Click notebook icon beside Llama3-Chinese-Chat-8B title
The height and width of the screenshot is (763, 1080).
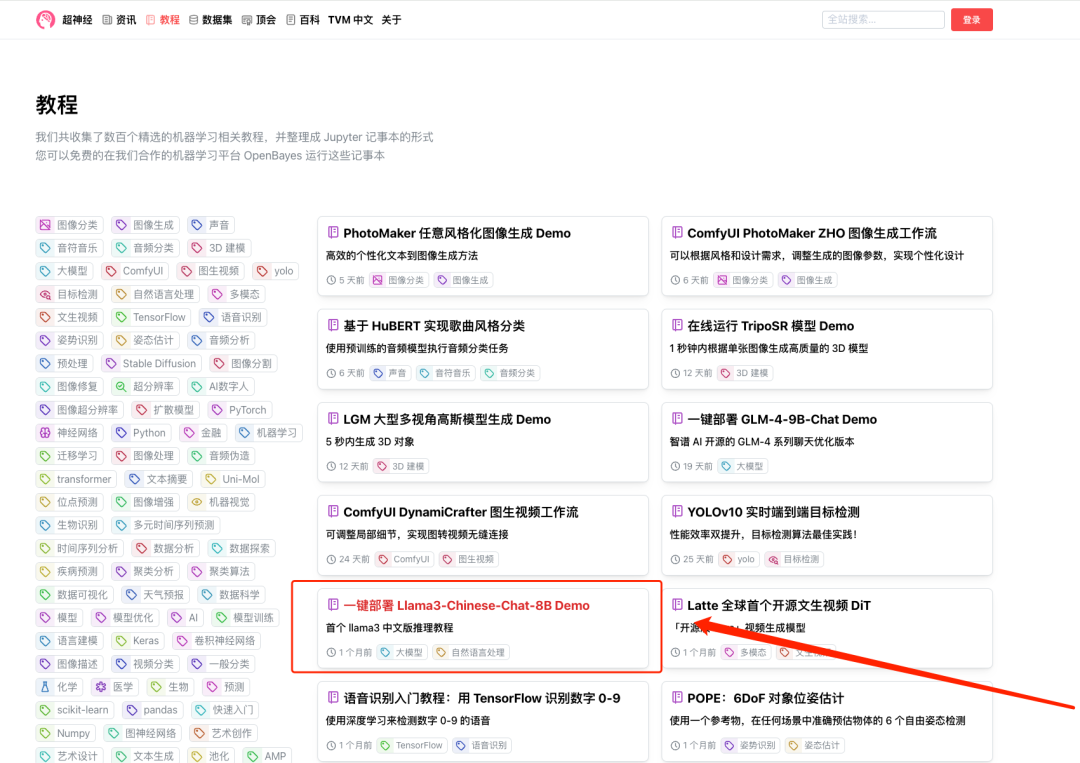point(333,605)
